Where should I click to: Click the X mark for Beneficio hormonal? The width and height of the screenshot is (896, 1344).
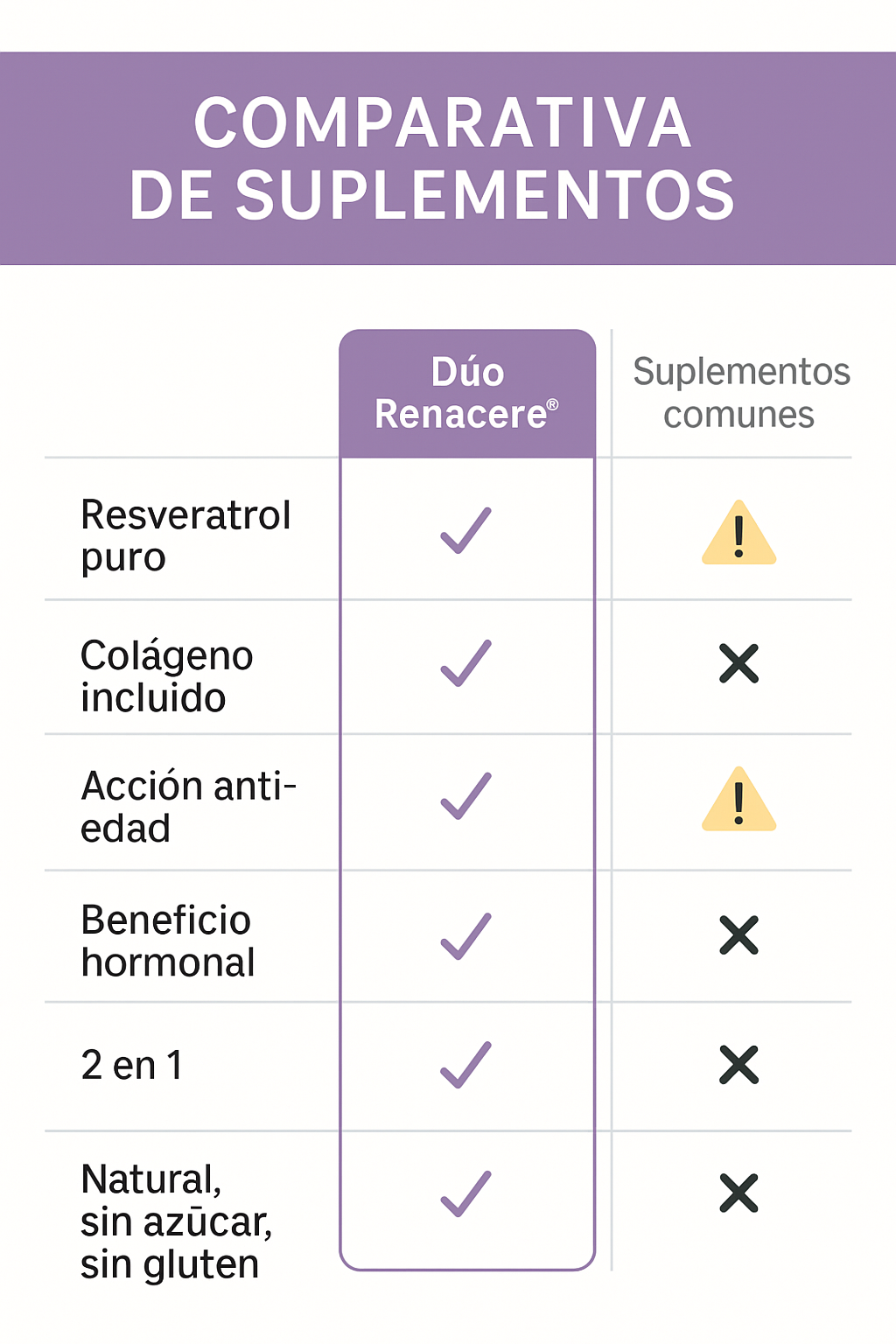point(738,935)
